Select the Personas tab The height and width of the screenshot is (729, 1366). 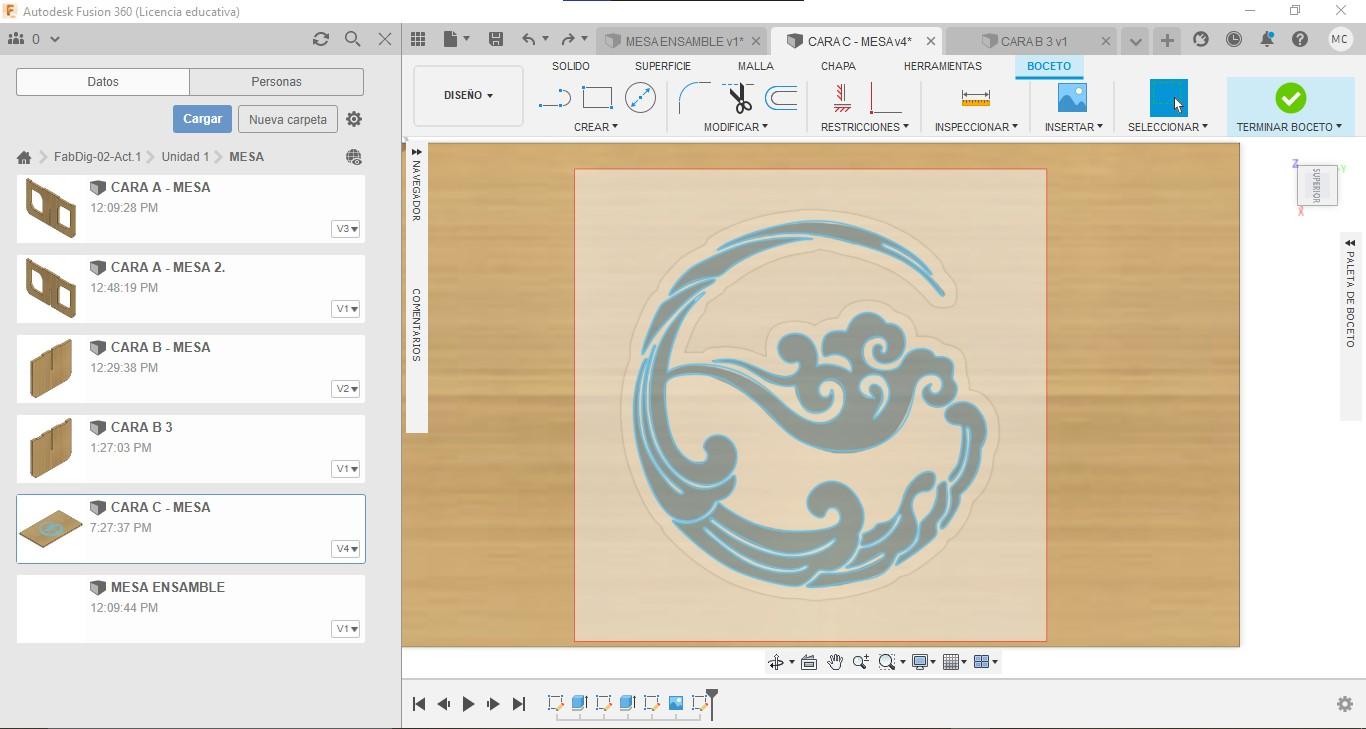(276, 82)
